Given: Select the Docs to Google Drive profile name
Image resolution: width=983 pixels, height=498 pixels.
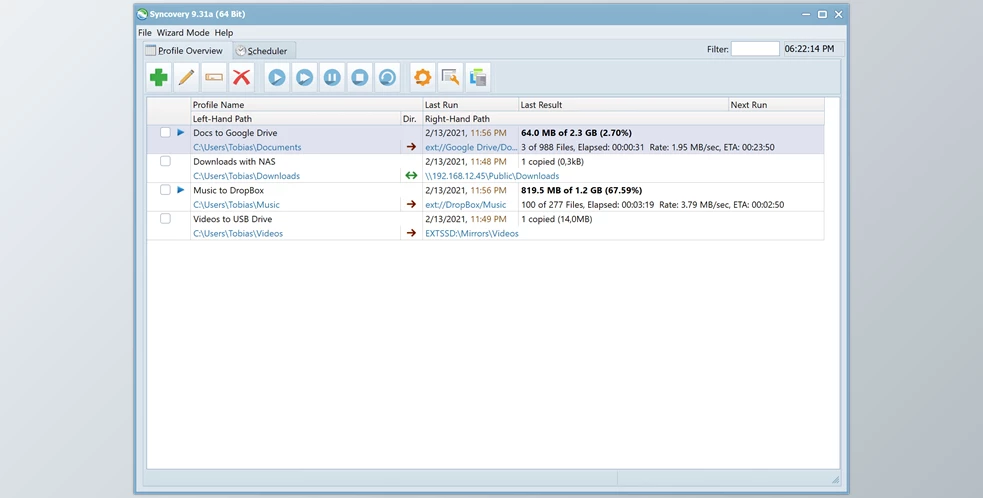Looking at the screenshot, I should (235, 132).
